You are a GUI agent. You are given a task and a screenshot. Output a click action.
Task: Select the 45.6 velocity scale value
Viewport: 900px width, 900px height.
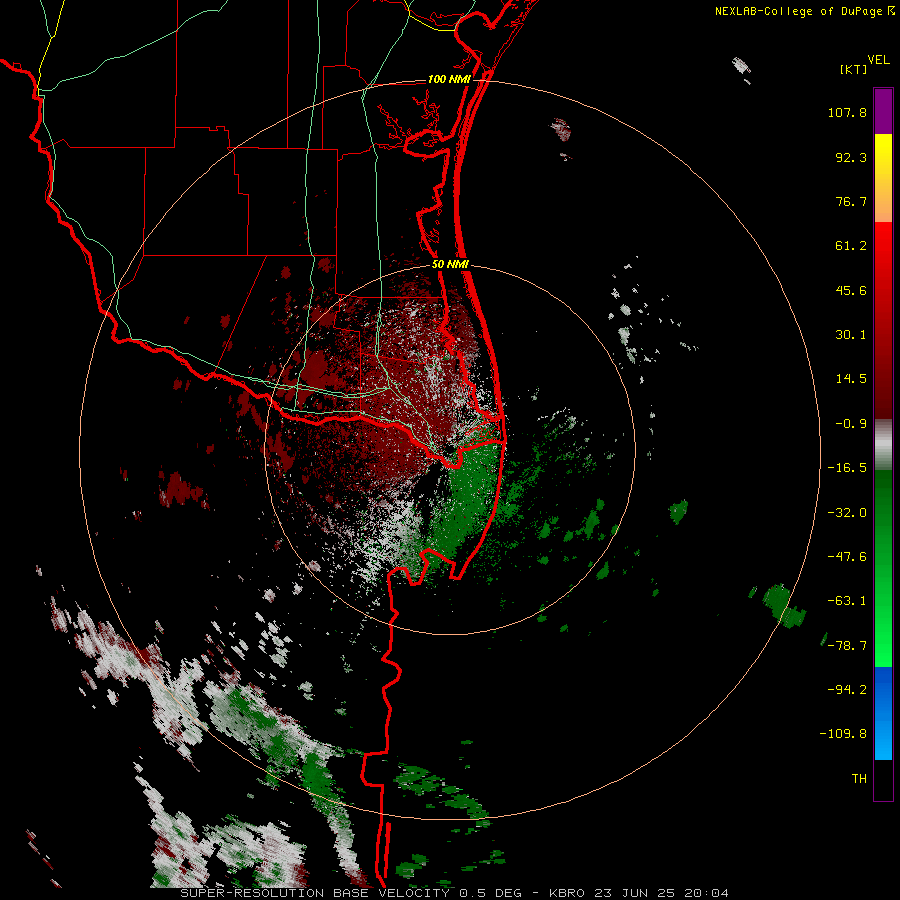coord(851,290)
